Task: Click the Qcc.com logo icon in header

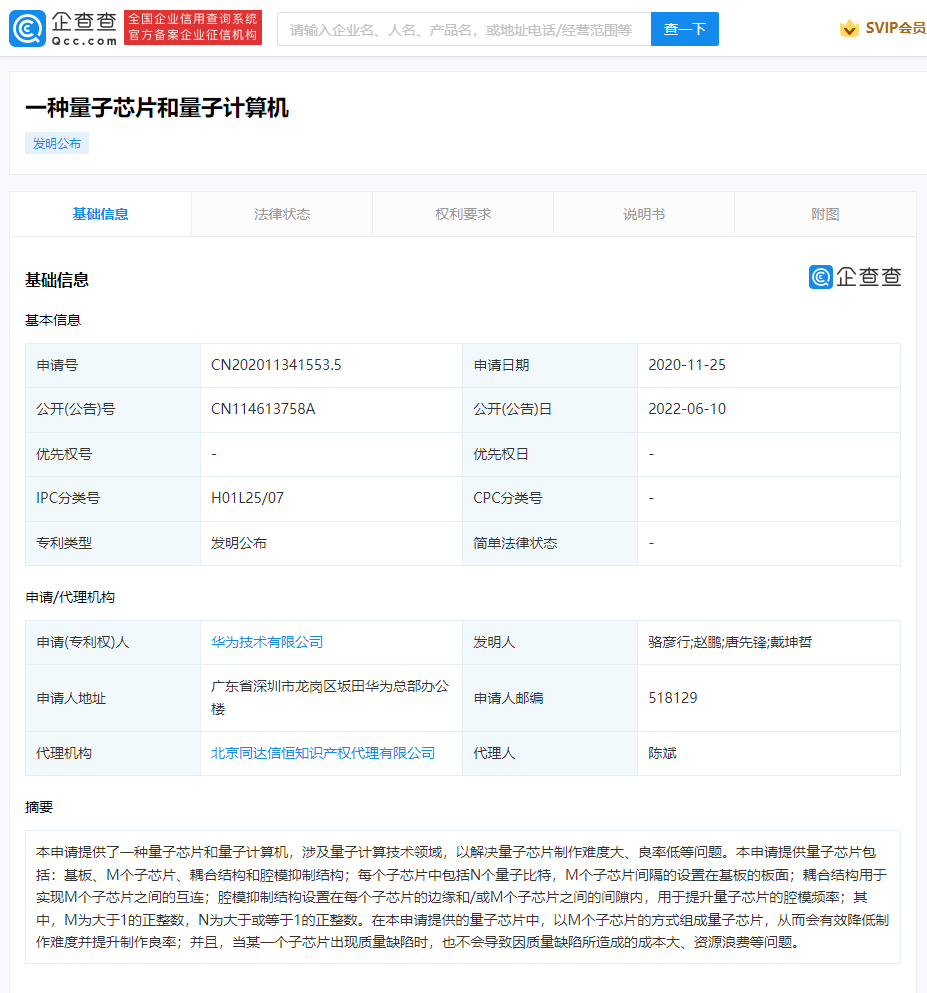Action: click(x=27, y=29)
